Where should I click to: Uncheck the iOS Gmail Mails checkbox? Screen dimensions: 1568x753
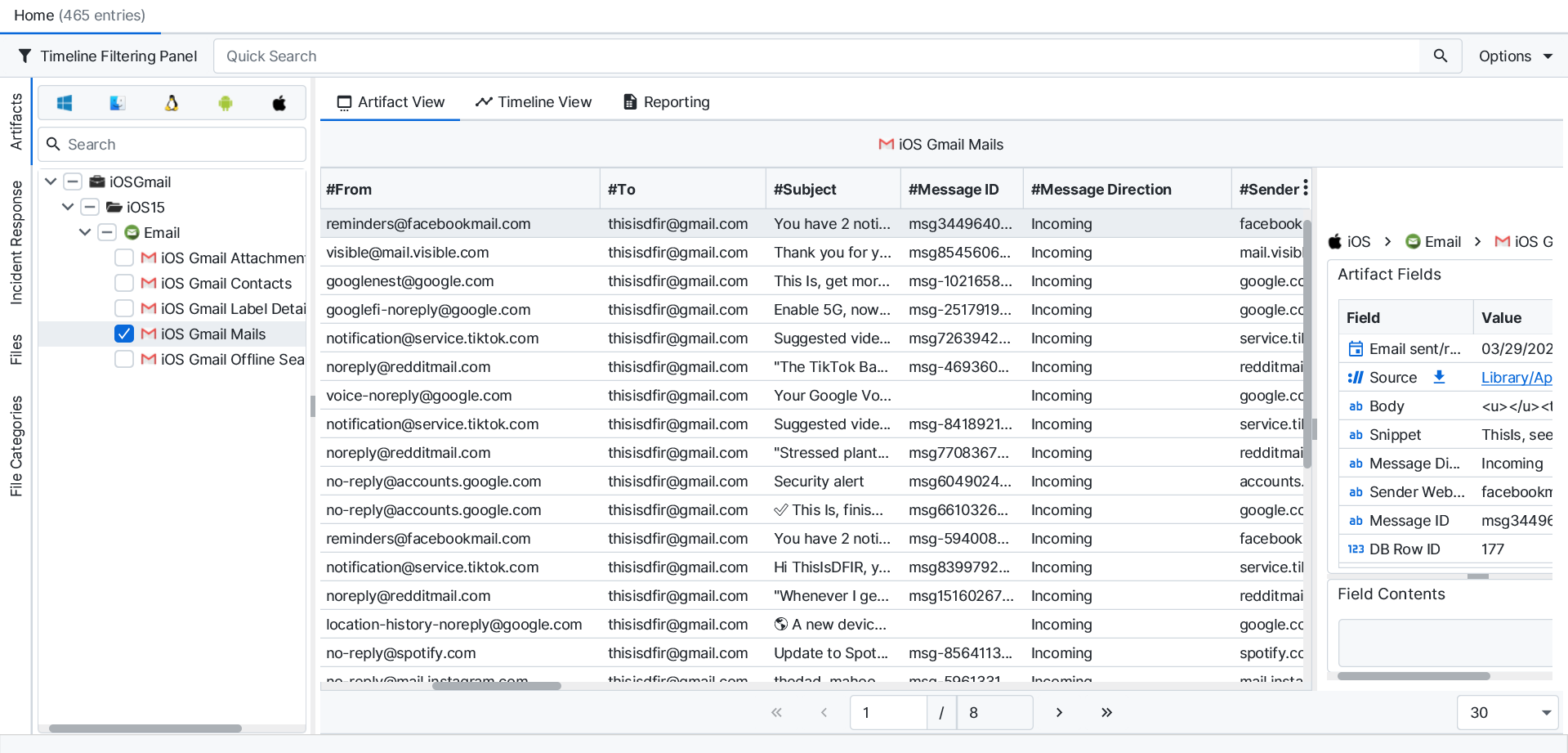click(x=124, y=334)
